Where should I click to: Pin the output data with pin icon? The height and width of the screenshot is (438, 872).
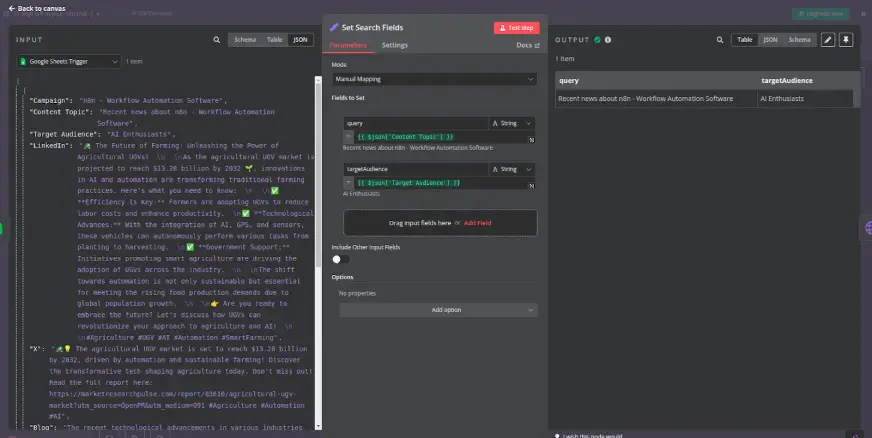846,40
